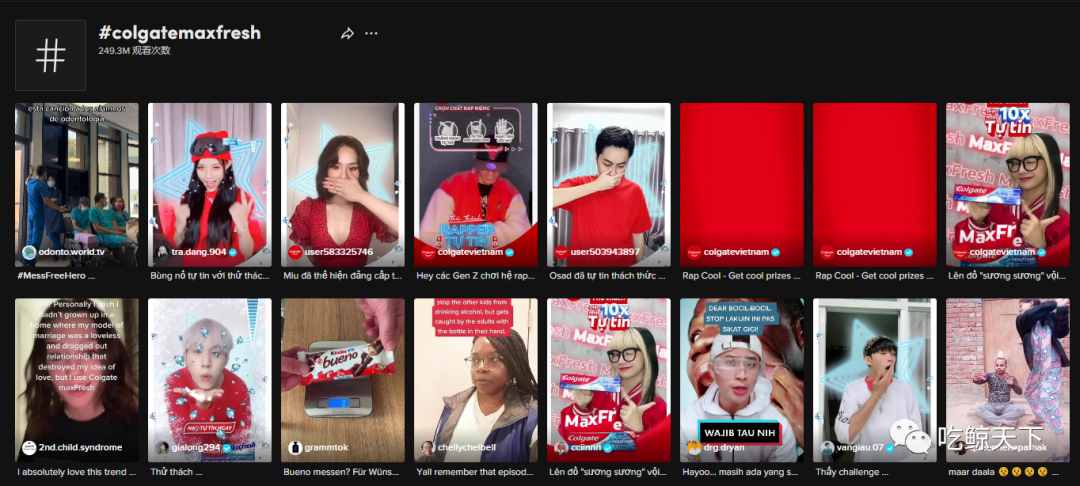Click caption 'Miu đã thể hiện đẳng cấp t...'

[x=342, y=275]
